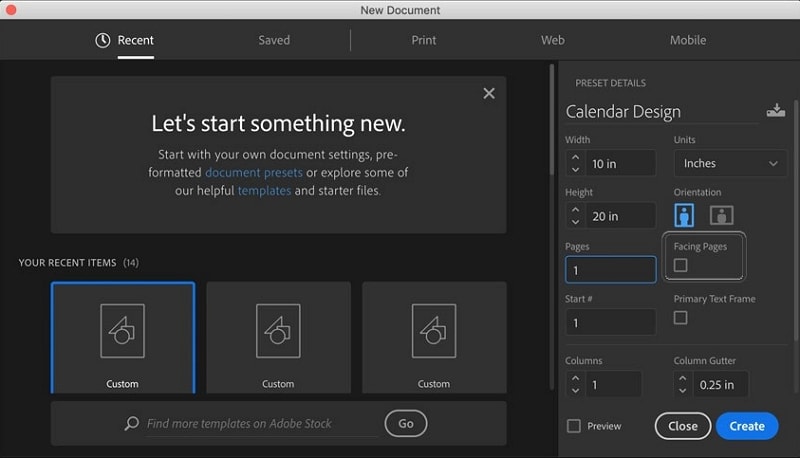
Task: Dismiss the 'Let's start something new' banner
Action: (488, 93)
